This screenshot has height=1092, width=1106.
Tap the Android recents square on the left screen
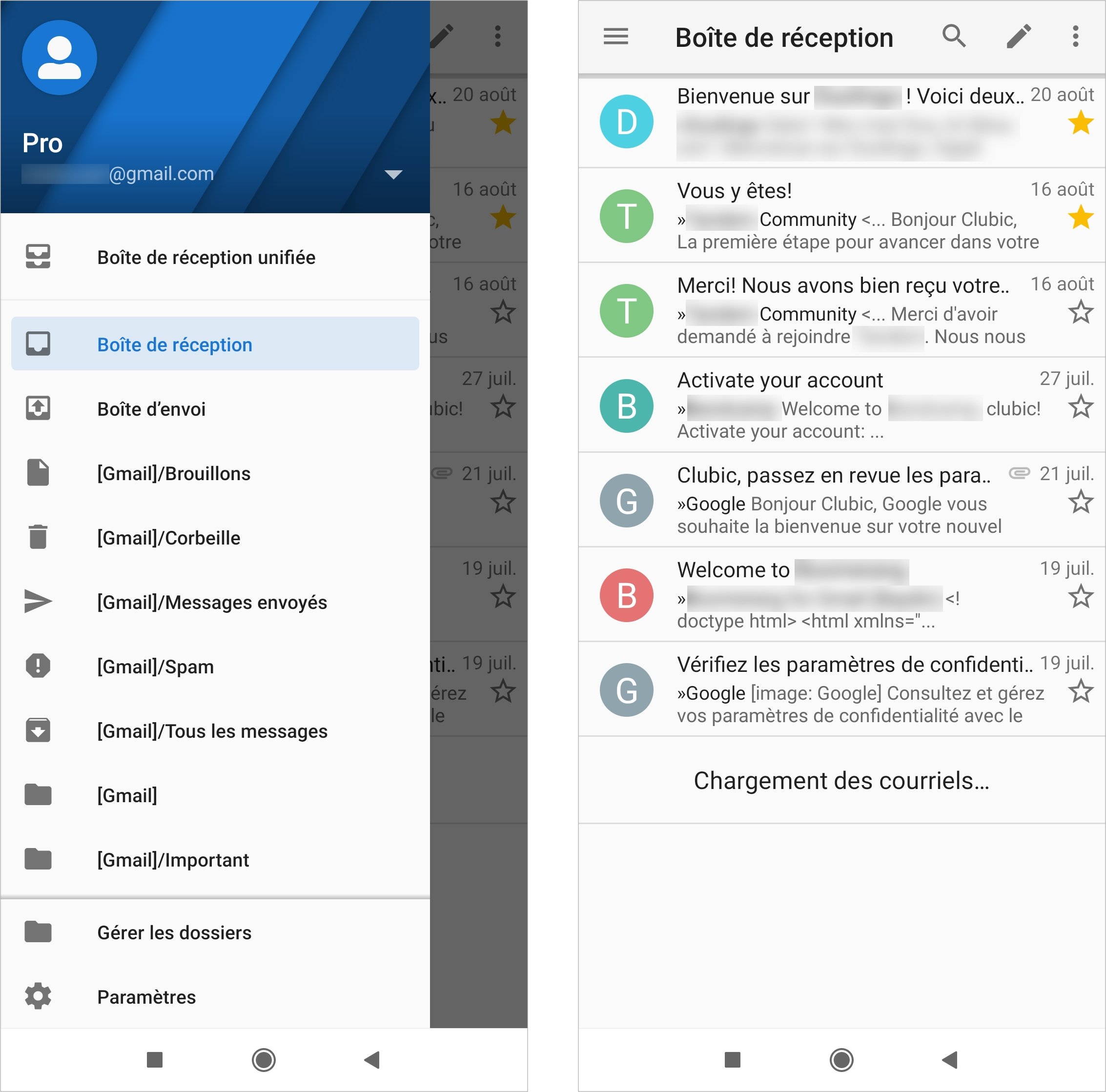click(x=155, y=1060)
